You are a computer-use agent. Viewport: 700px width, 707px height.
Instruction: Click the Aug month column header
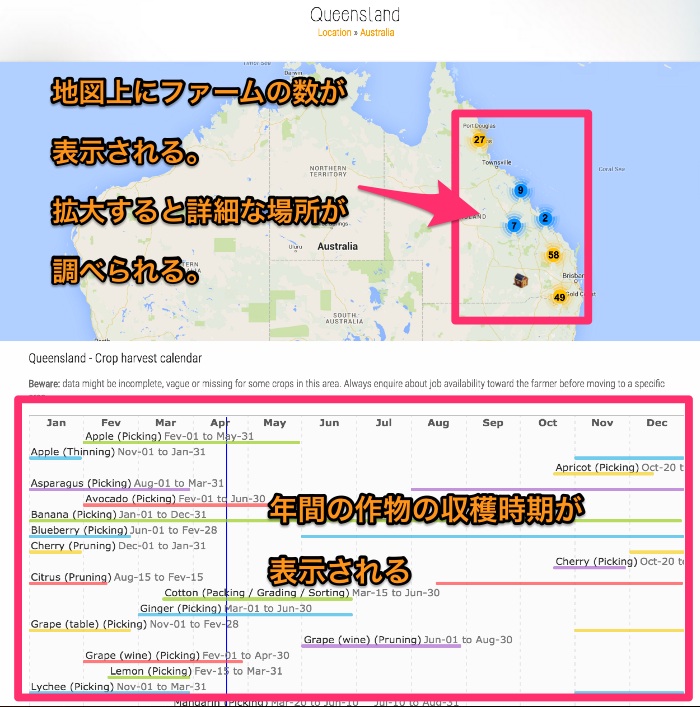438,423
